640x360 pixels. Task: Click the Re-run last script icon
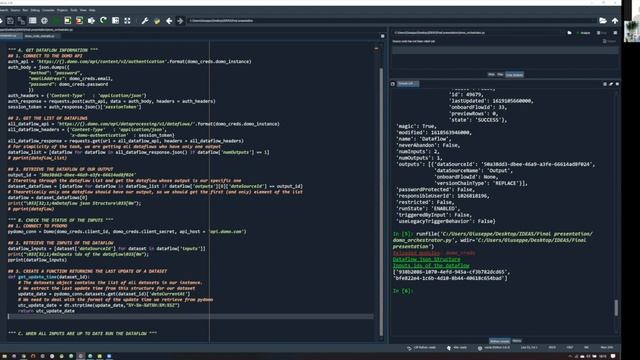point(103,20)
